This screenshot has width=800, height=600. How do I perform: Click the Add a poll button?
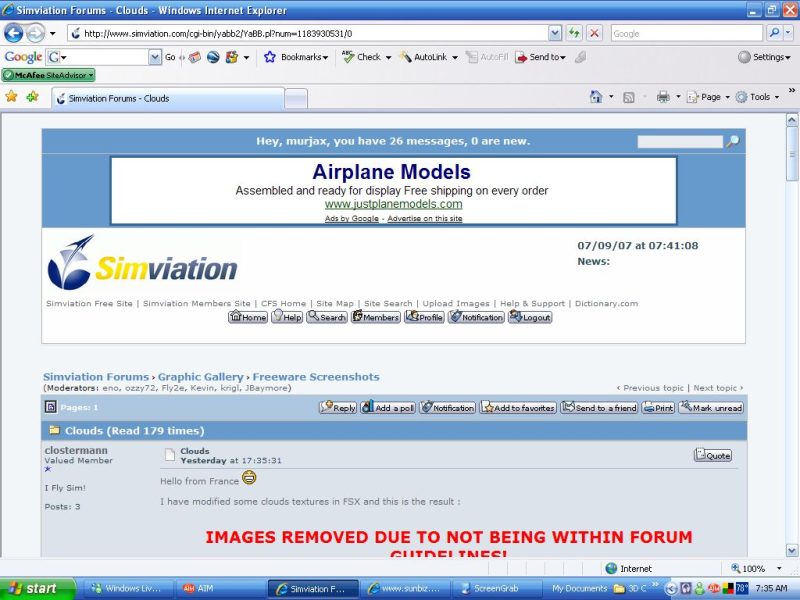[388, 407]
